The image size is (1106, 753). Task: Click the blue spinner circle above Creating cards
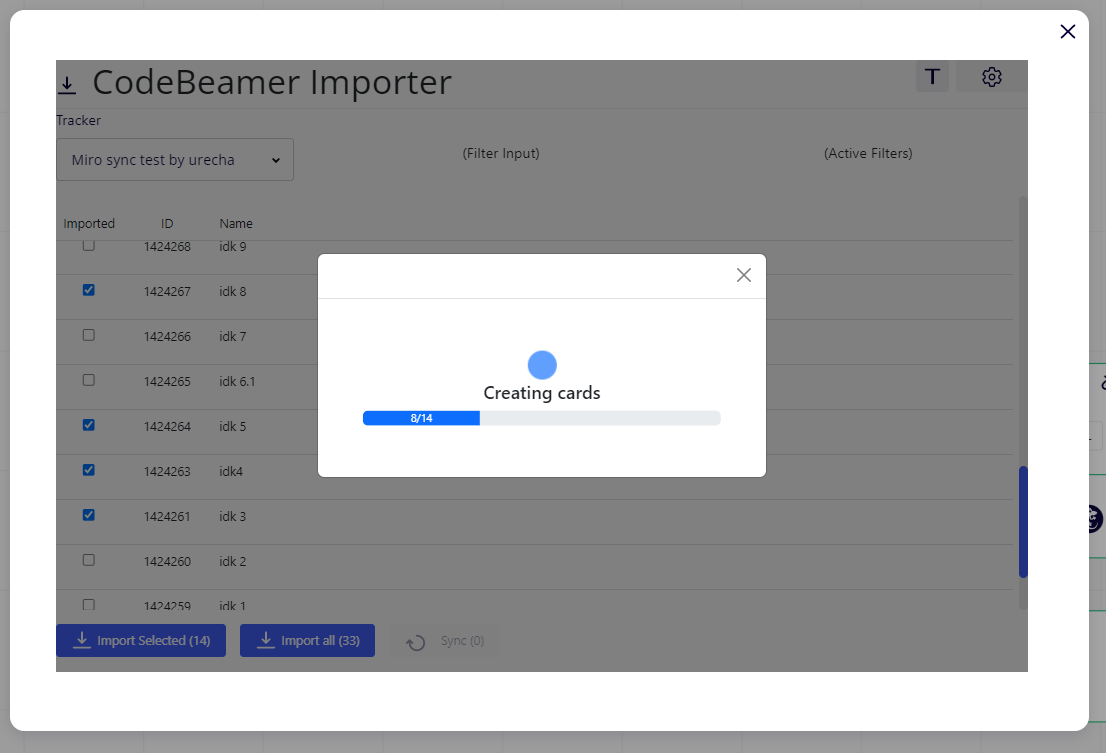(542, 365)
